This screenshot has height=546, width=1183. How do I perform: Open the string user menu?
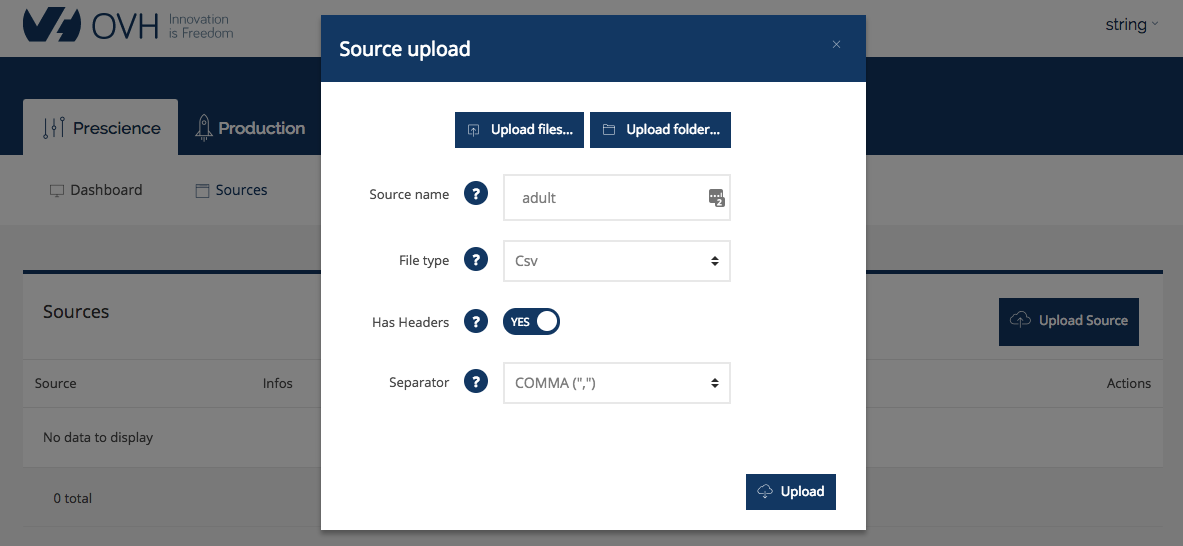click(x=1131, y=25)
